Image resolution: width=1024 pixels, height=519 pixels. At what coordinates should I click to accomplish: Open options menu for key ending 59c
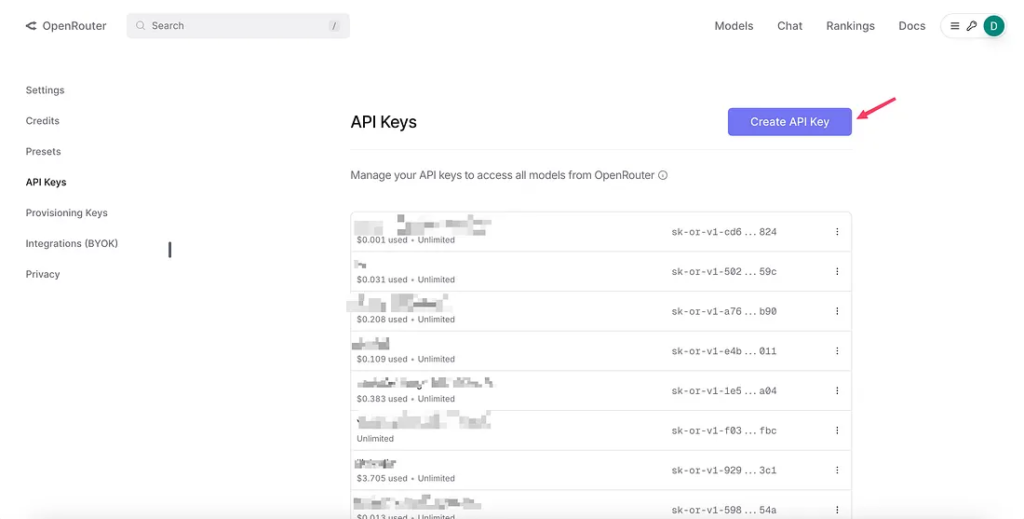(x=837, y=272)
